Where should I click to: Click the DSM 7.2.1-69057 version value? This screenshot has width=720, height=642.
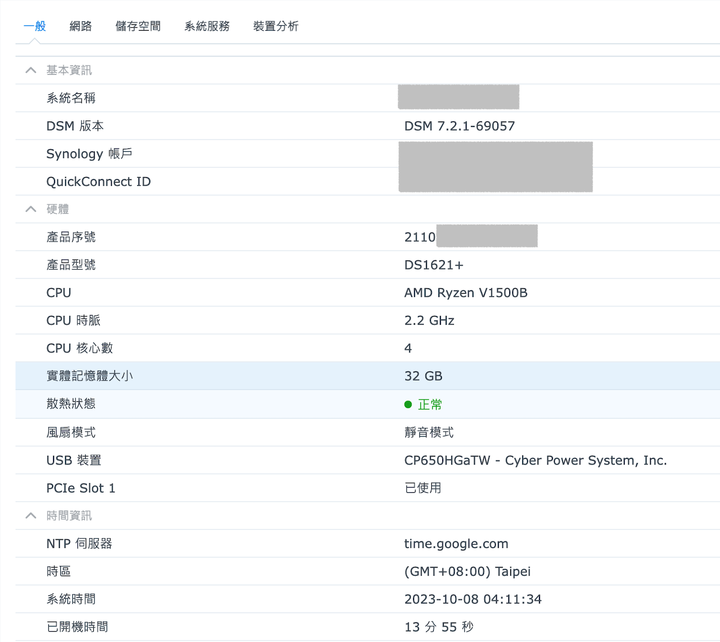pos(459,126)
